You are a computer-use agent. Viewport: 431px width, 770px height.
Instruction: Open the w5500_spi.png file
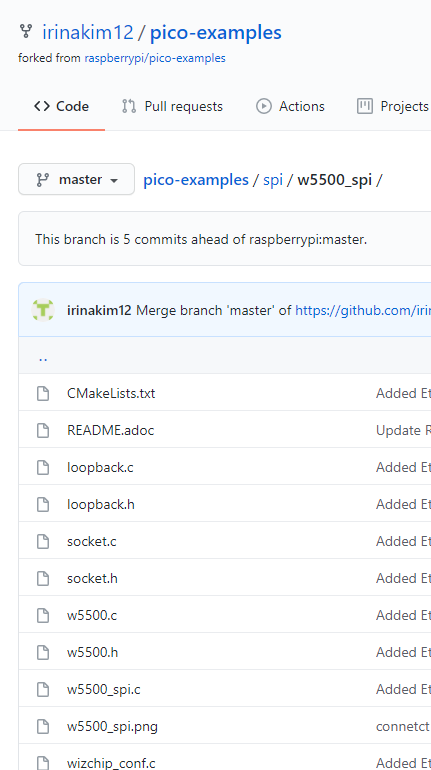click(112, 726)
